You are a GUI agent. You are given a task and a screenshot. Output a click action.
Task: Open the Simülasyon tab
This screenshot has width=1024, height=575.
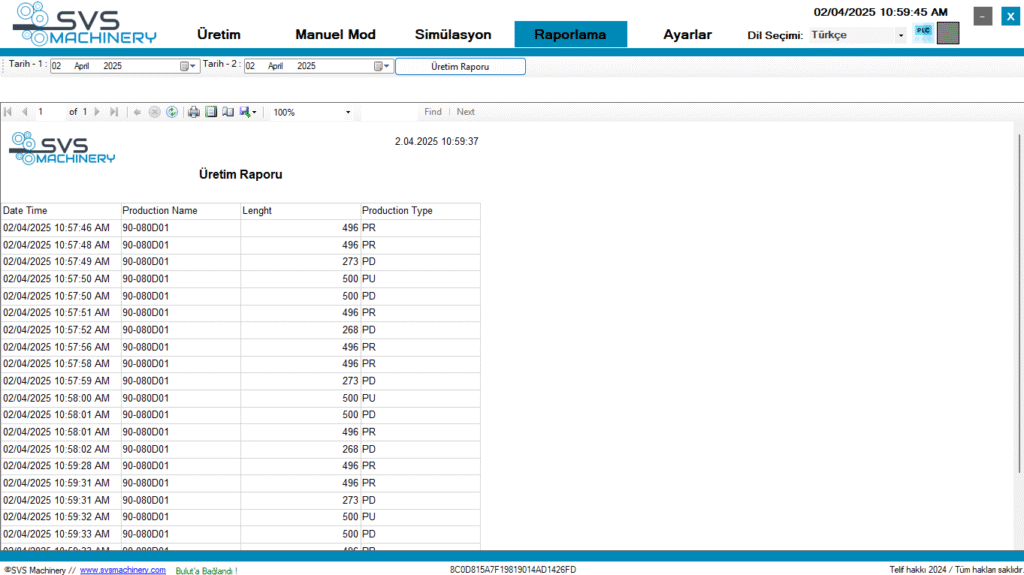(x=453, y=34)
